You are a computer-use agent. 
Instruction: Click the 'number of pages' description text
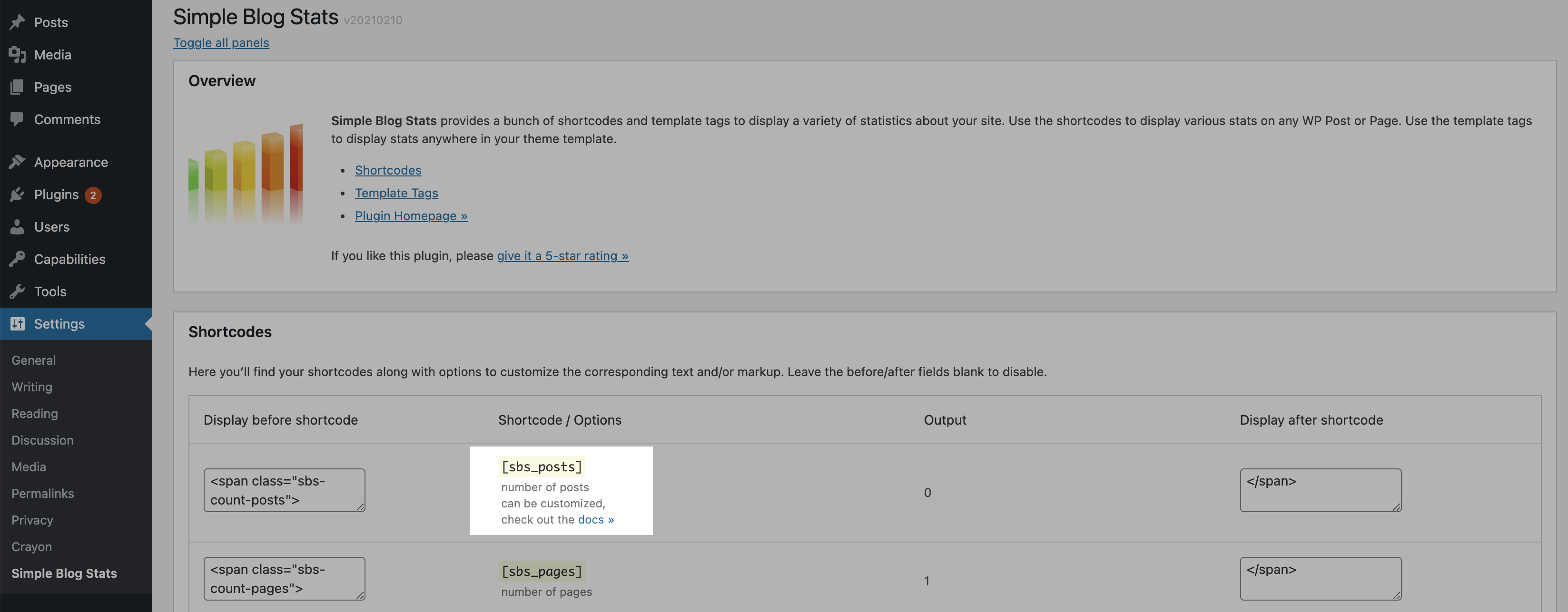pos(546,592)
